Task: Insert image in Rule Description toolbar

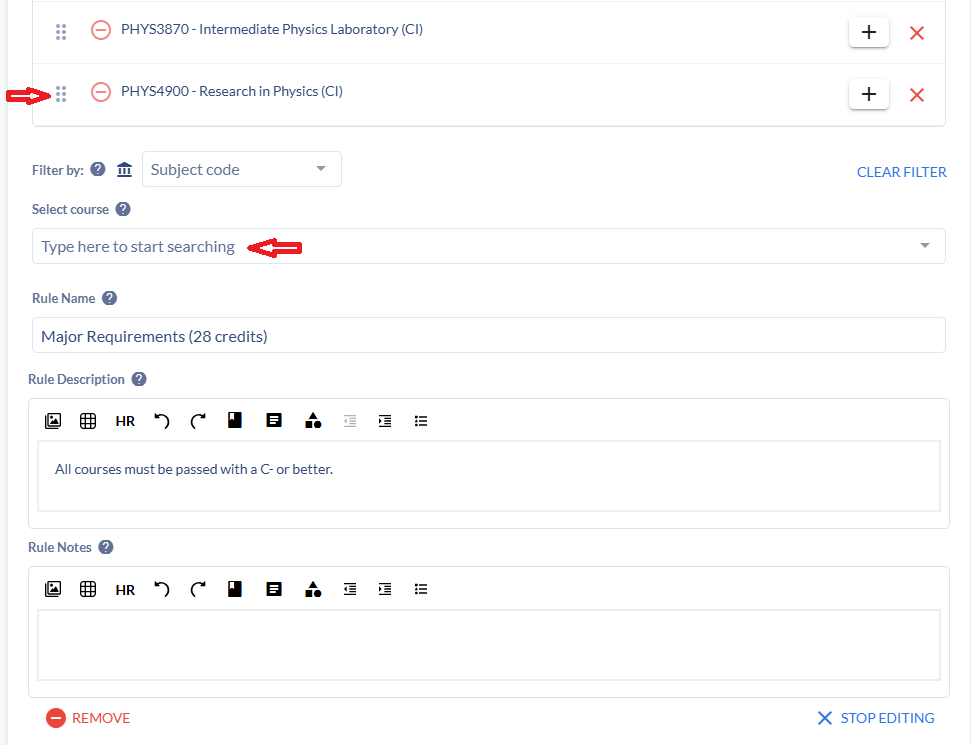Action: 53,421
